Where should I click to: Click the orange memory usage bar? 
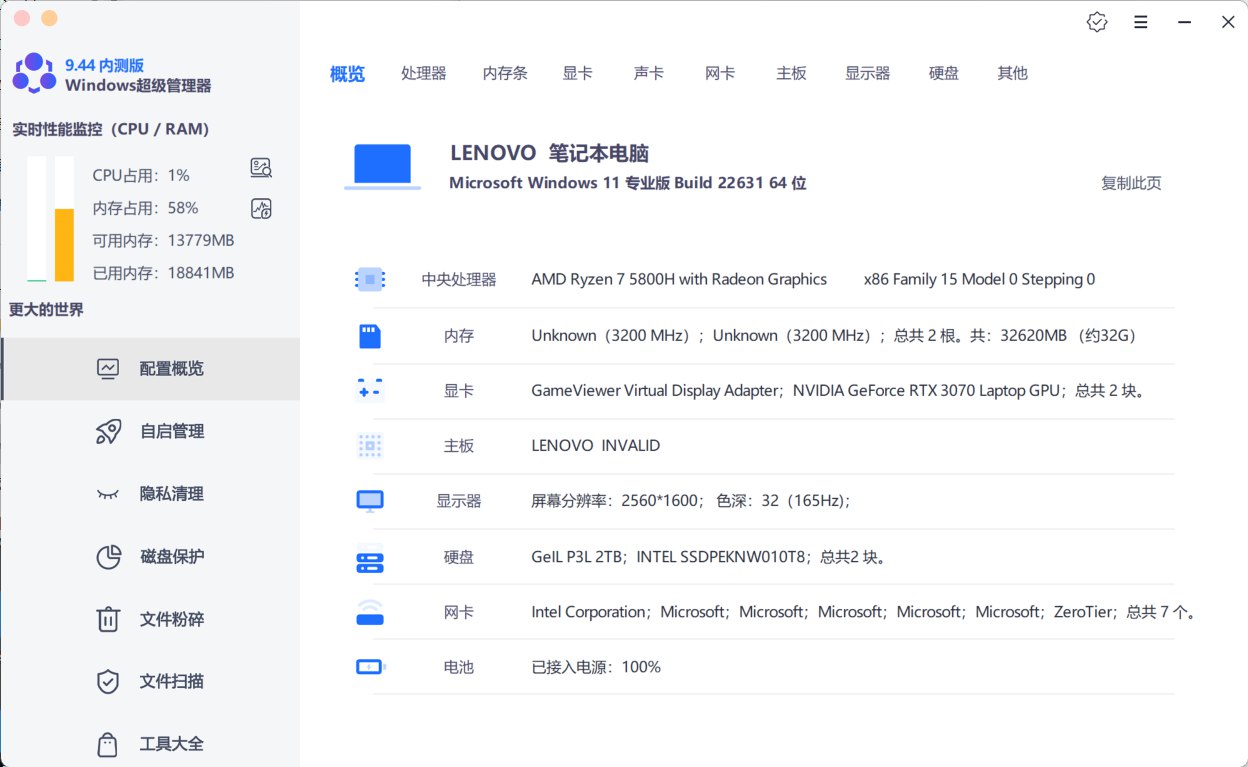pyautogui.click(x=64, y=245)
